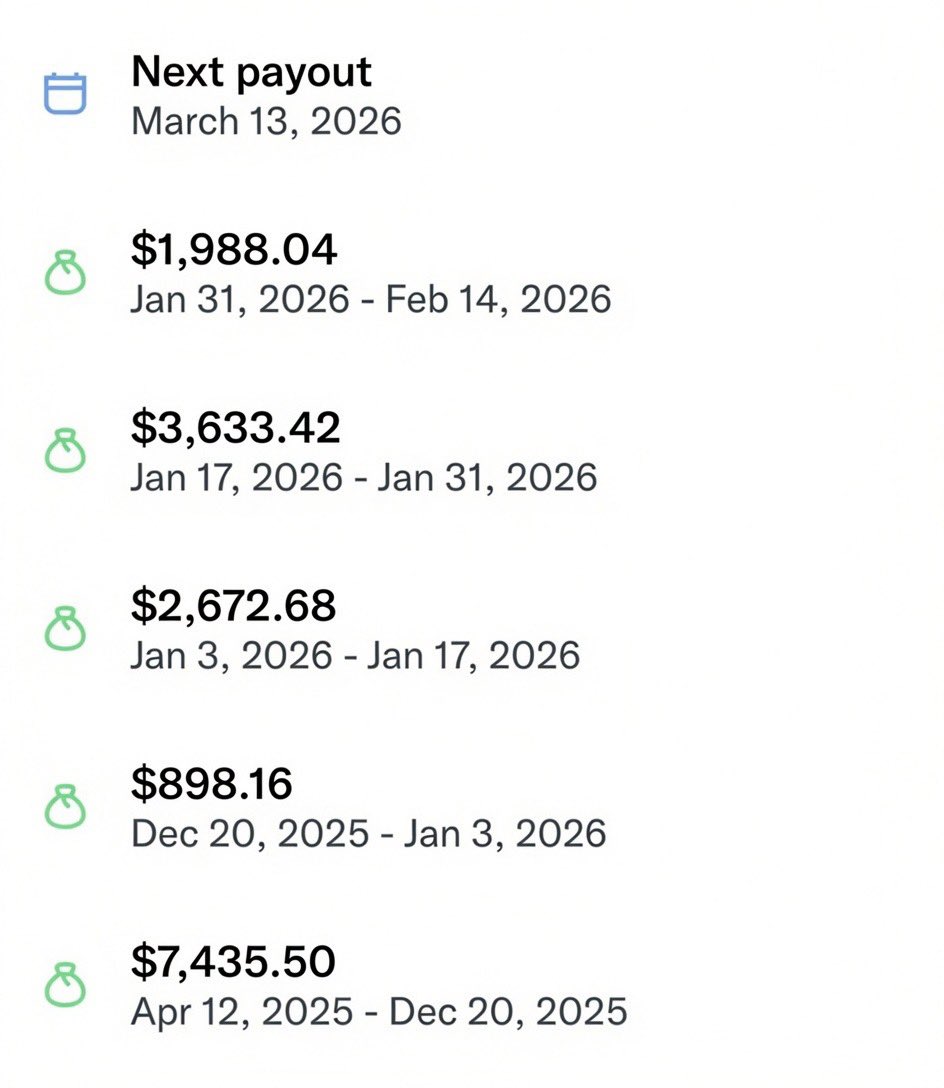Click the money bag icon beside $3,633.42
The height and width of the screenshot is (1088, 944).
[65, 451]
